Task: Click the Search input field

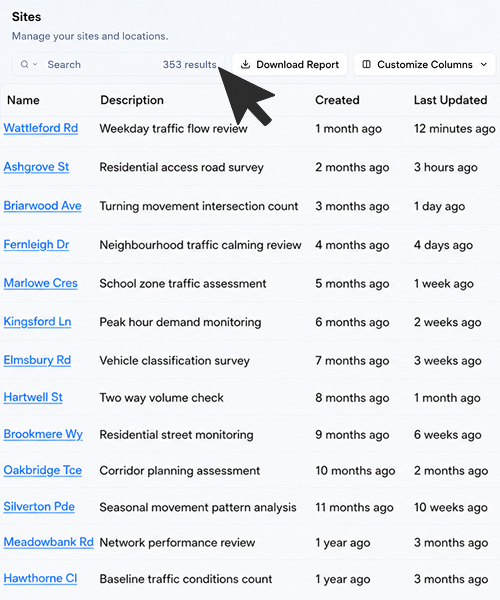Action: click(x=119, y=64)
